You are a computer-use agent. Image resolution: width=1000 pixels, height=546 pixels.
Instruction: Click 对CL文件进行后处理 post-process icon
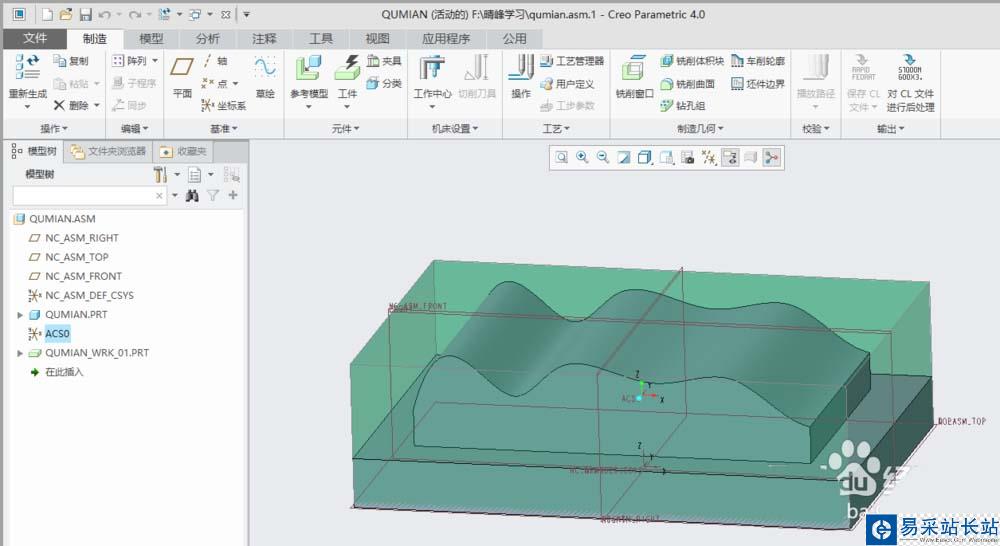click(910, 68)
